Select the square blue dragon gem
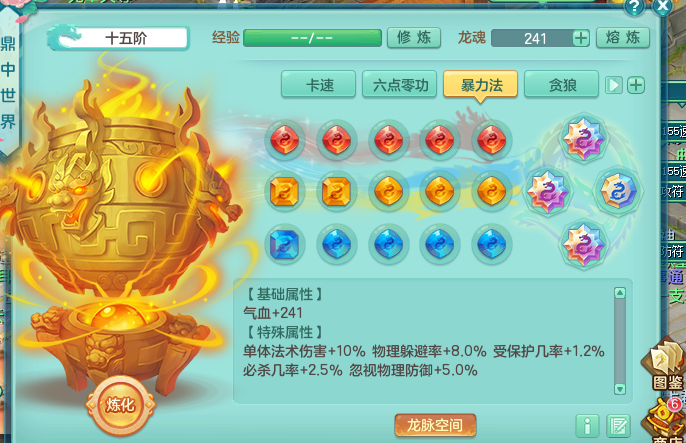686x443 pixels. pyautogui.click(x=284, y=244)
